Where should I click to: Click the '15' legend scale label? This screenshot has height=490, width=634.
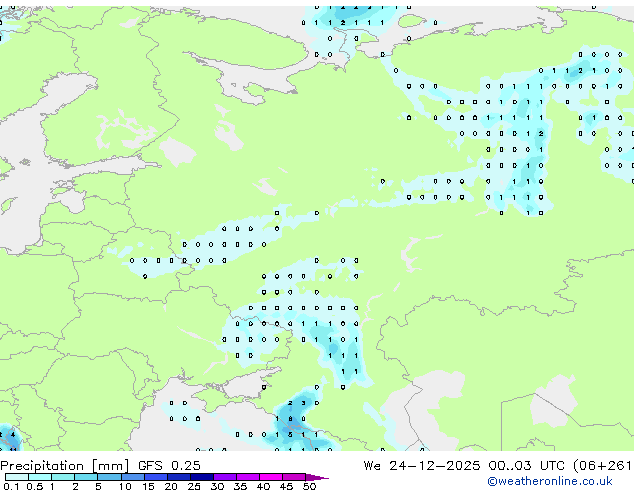148,486
